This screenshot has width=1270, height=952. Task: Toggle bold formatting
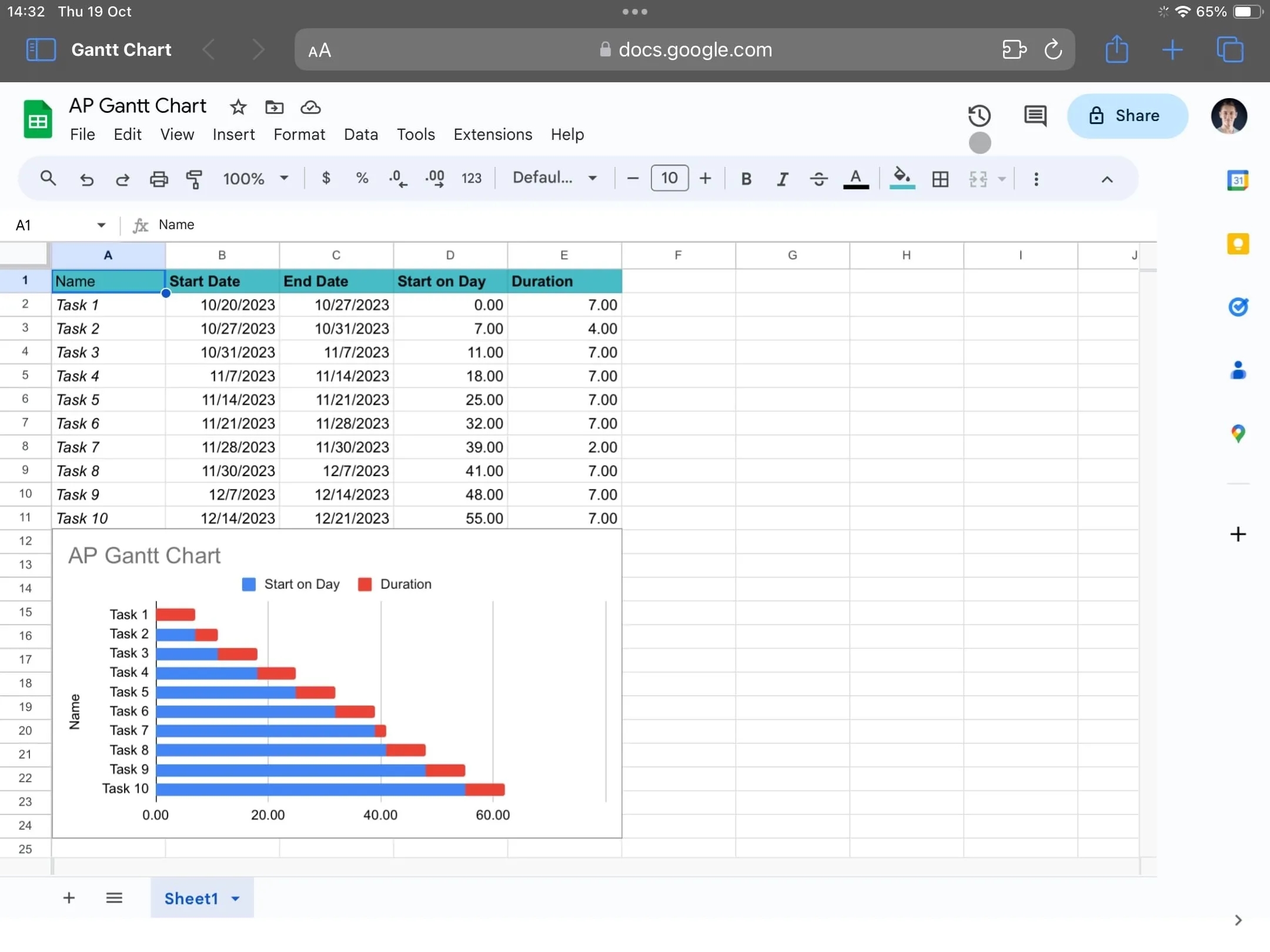tap(746, 179)
